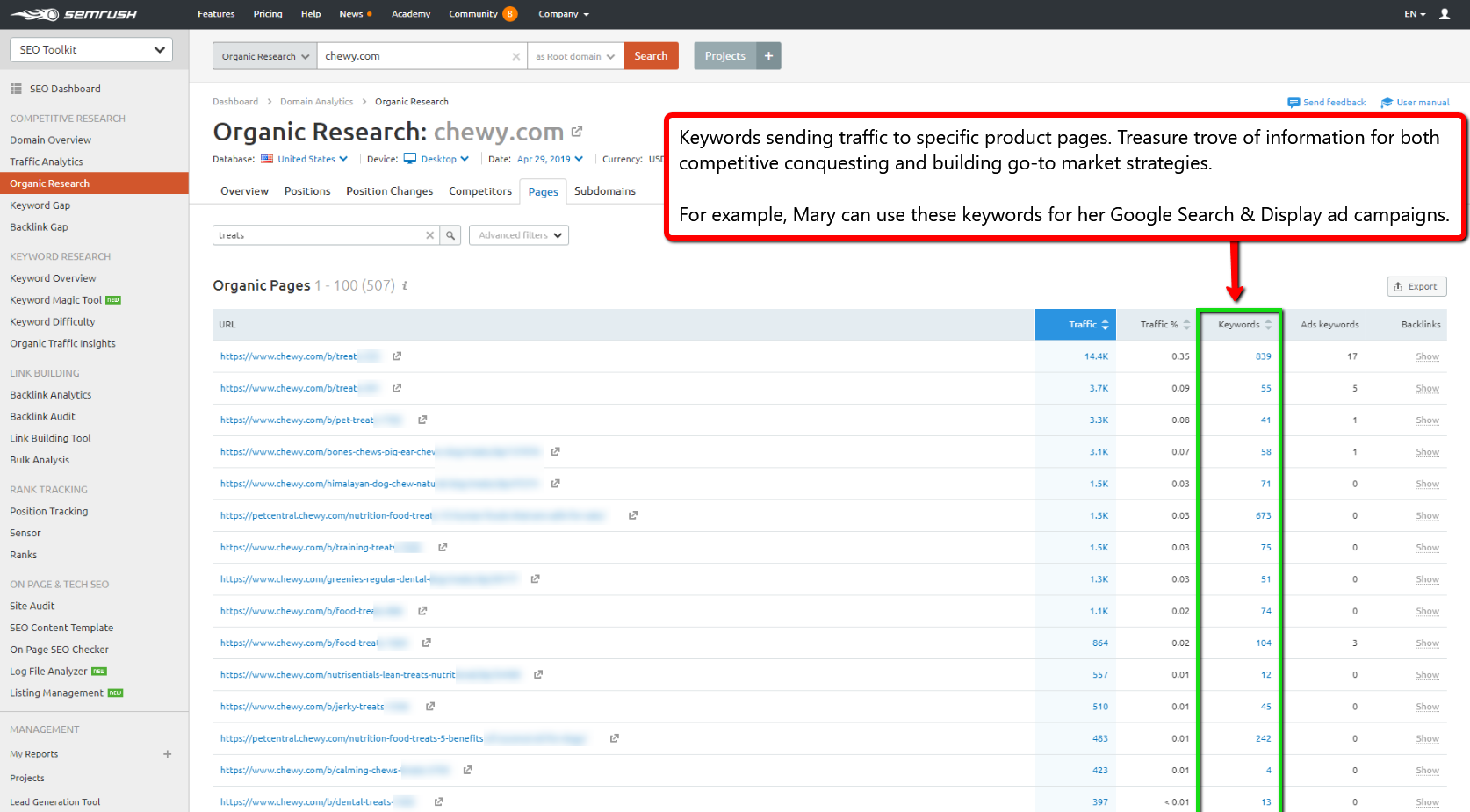Expand the Company menu dropdown
Screen dimensions: 1470x812
click(x=564, y=14)
